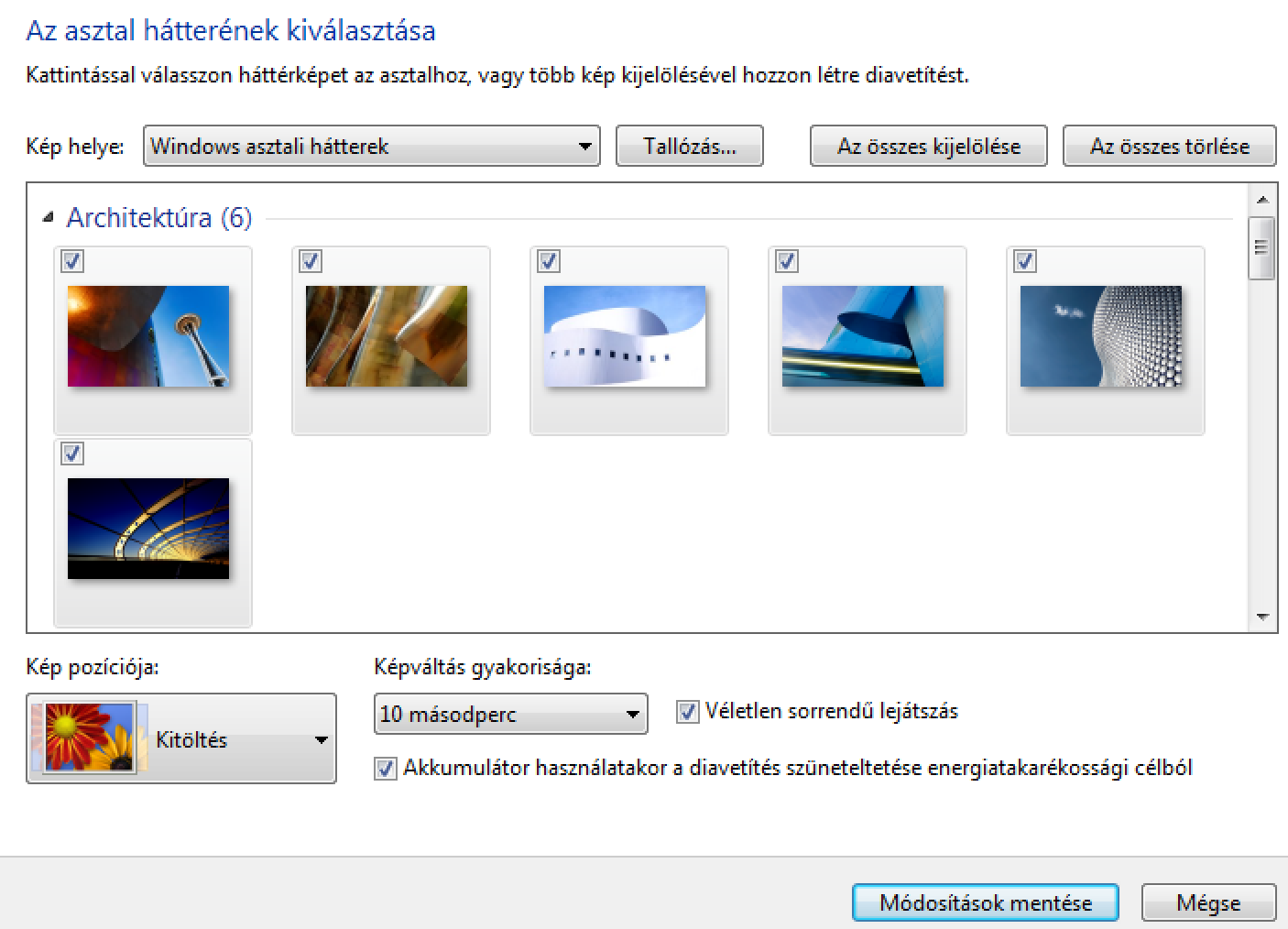Open the Kép helye location dropdown
The width and height of the screenshot is (1288, 929).
(372, 146)
